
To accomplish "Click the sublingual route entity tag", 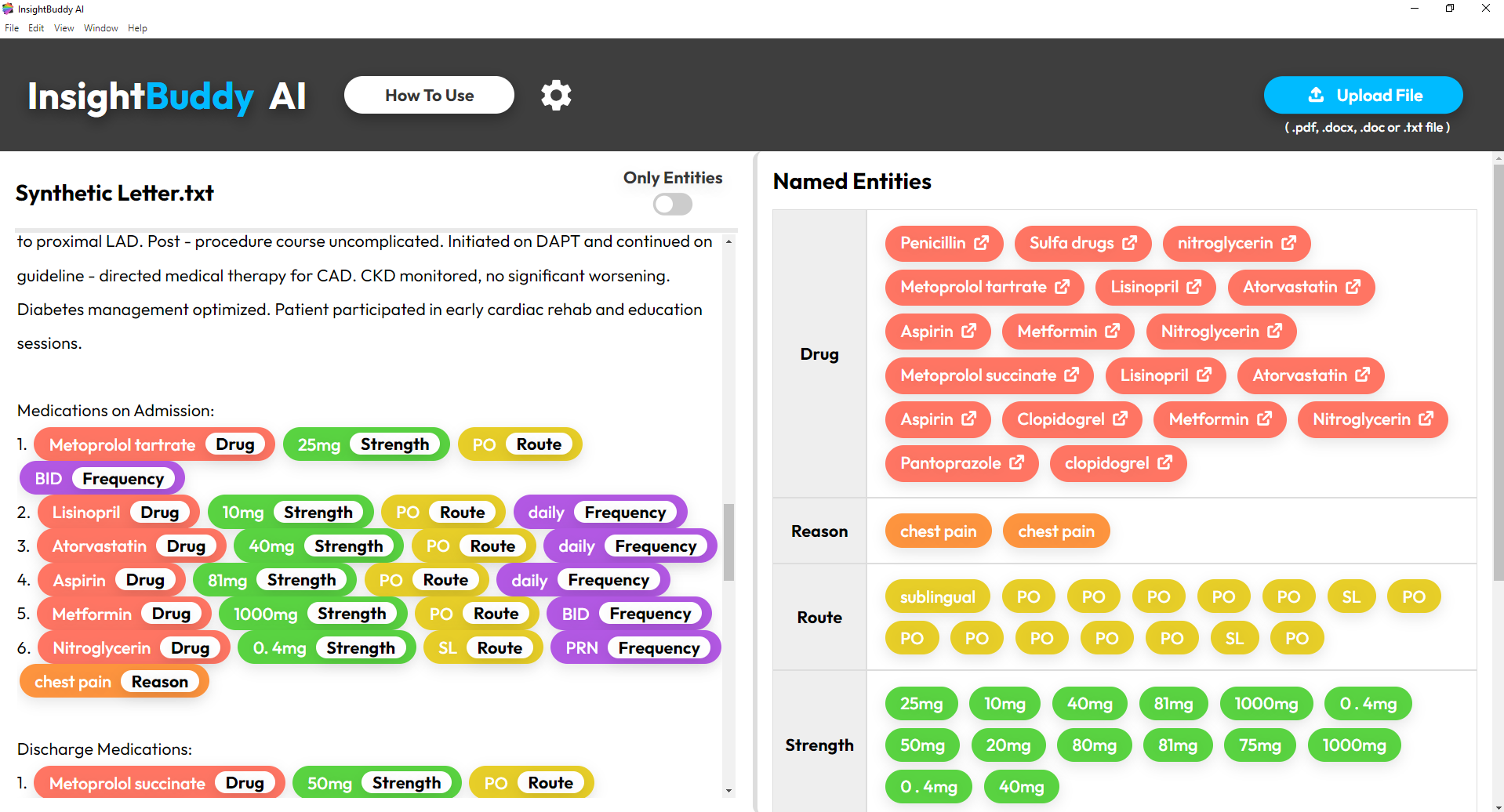I will coord(937,597).
